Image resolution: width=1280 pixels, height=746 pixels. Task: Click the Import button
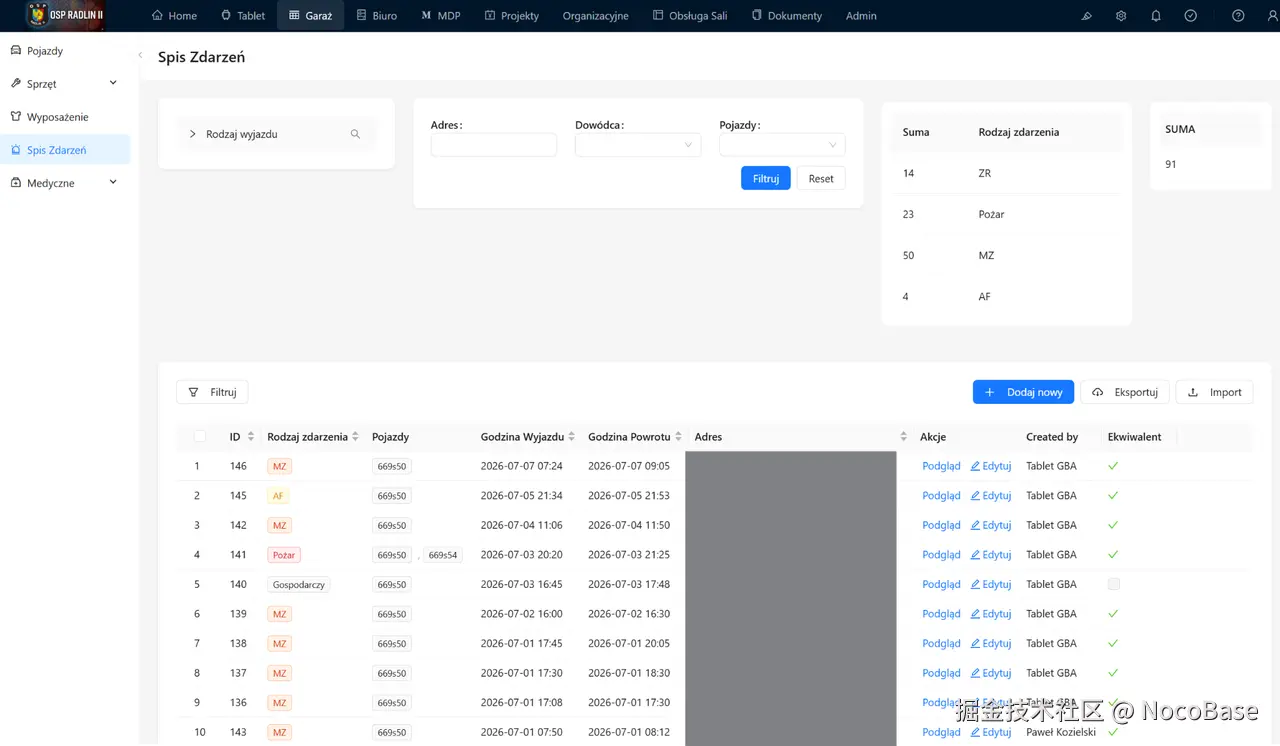(x=1214, y=392)
